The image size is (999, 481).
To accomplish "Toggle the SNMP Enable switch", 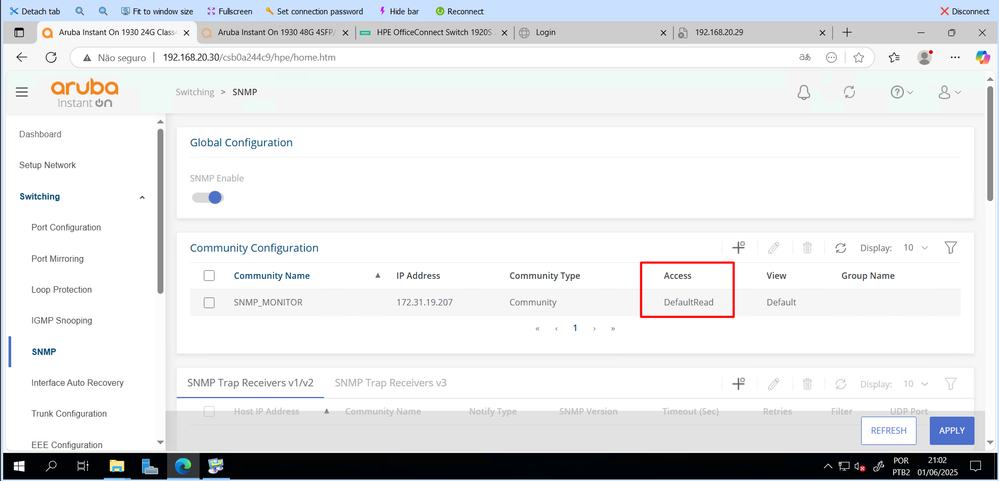I will click(208, 197).
